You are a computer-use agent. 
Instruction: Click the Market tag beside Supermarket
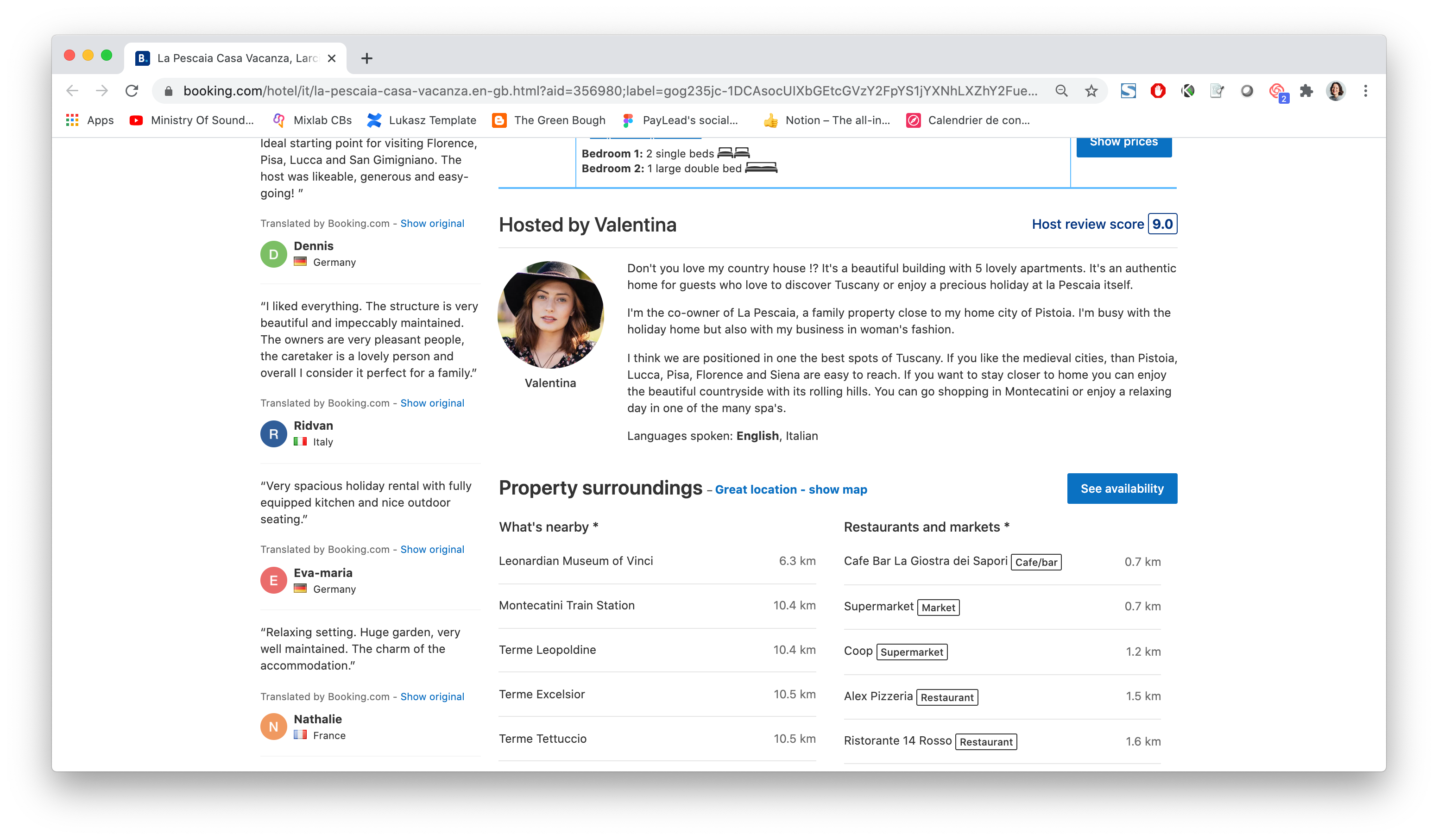tap(938, 608)
